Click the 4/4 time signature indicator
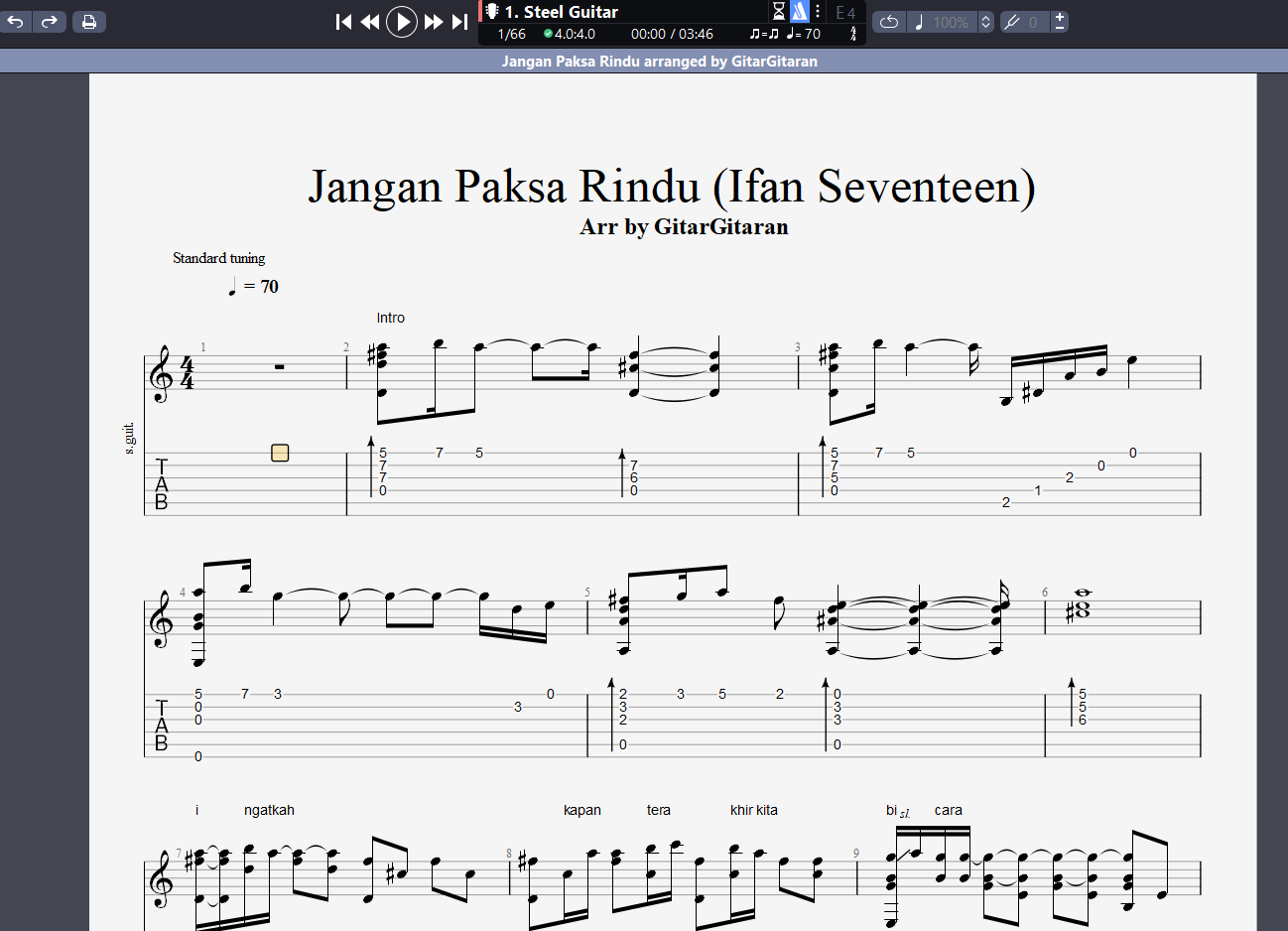The width and height of the screenshot is (1288, 931). (853, 34)
